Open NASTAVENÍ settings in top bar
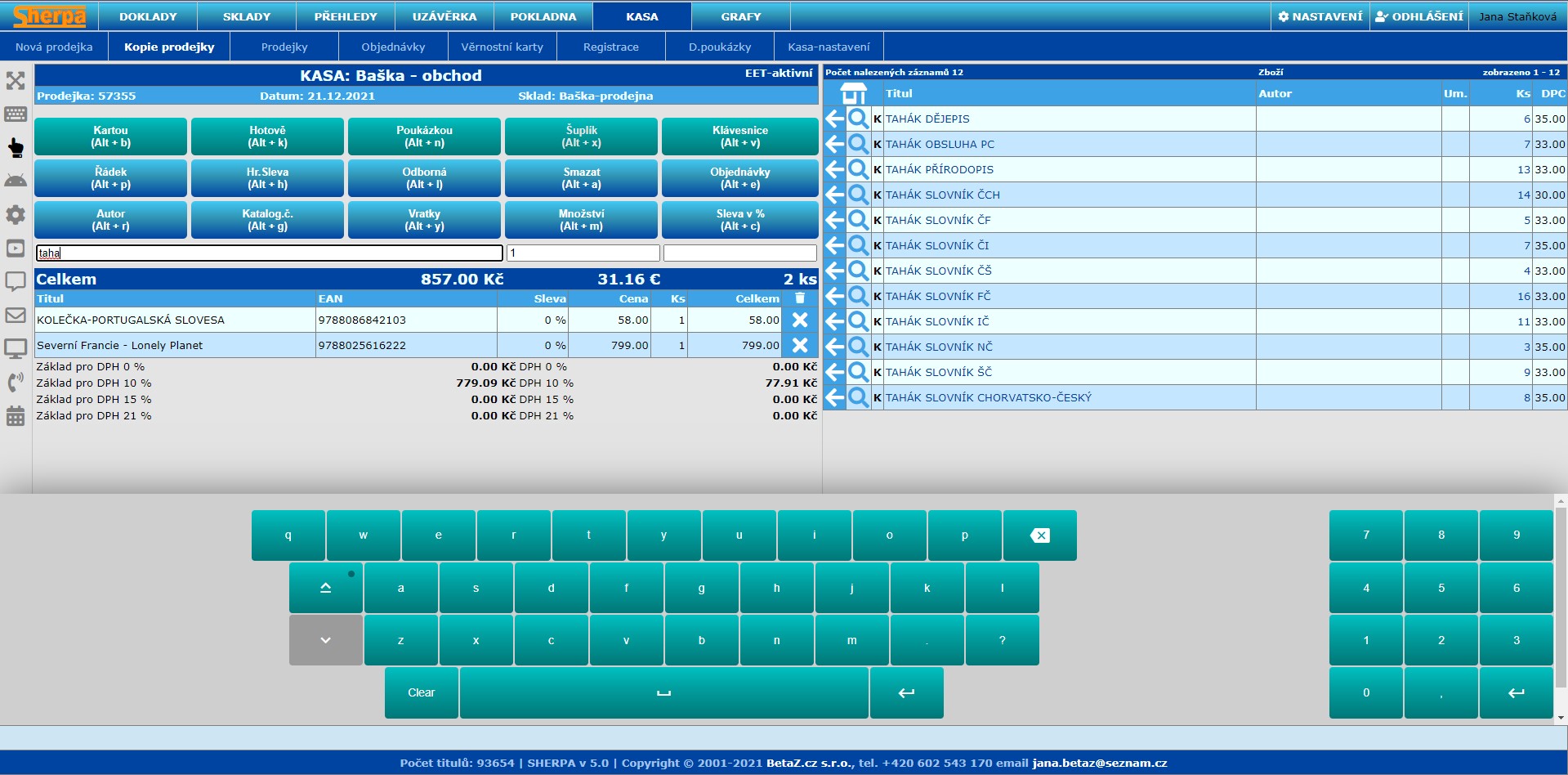This screenshot has height=775, width=1568. (x=1320, y=16)
